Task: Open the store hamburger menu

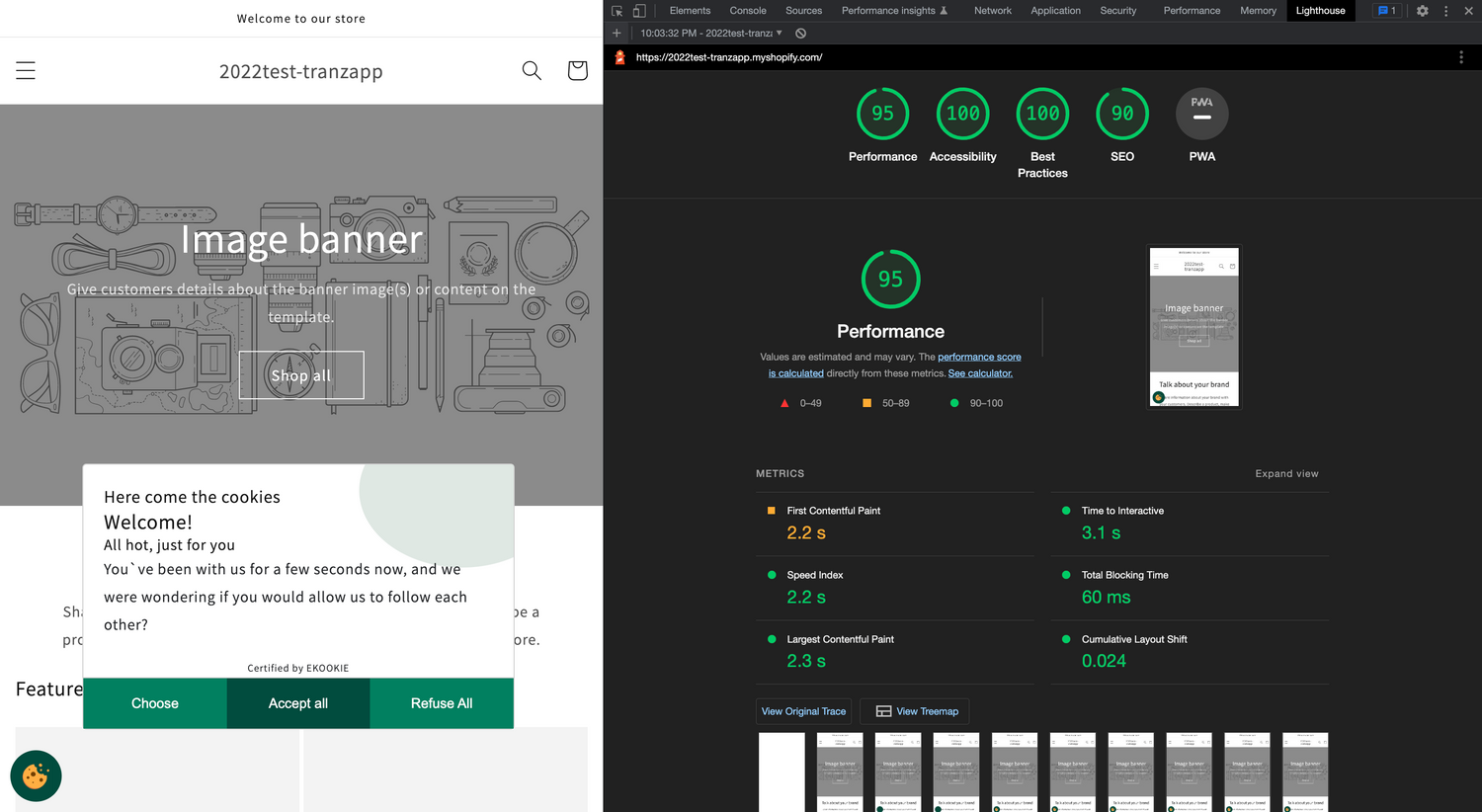Action: pyautogui.click(x=26, y=71)
